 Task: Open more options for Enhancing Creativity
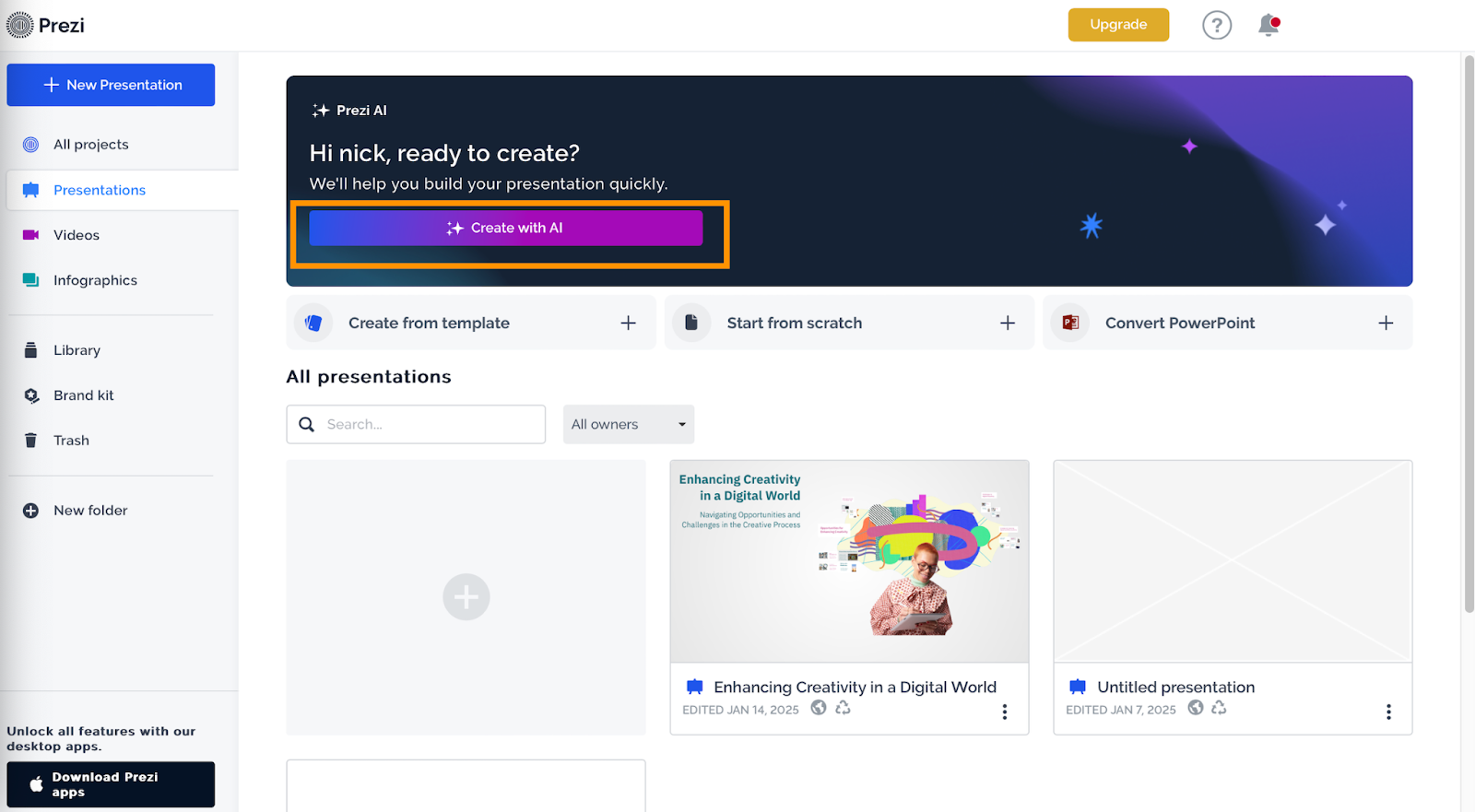[x=1005, y=712]
